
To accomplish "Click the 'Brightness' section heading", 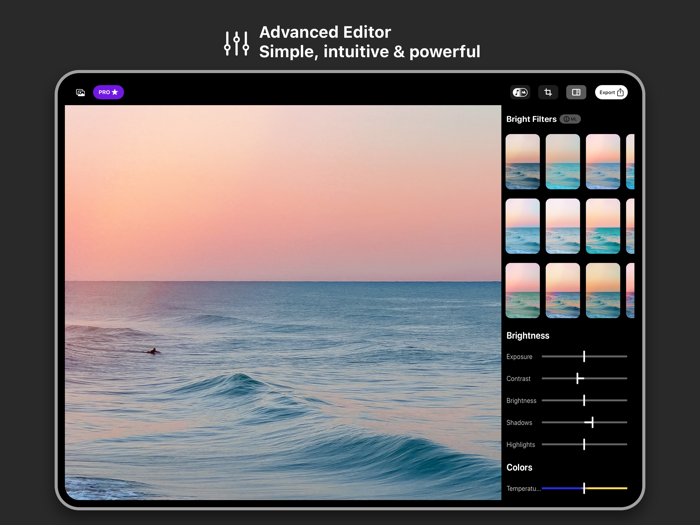I will click(528, 336).
